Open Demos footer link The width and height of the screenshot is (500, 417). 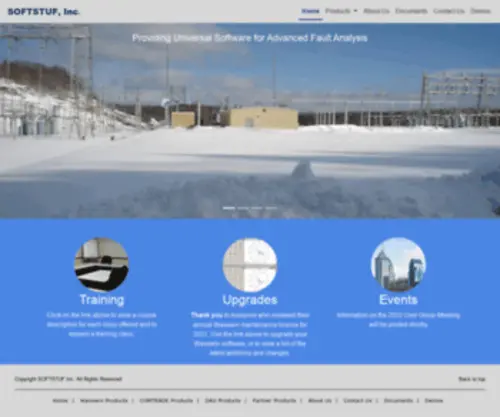434,400
